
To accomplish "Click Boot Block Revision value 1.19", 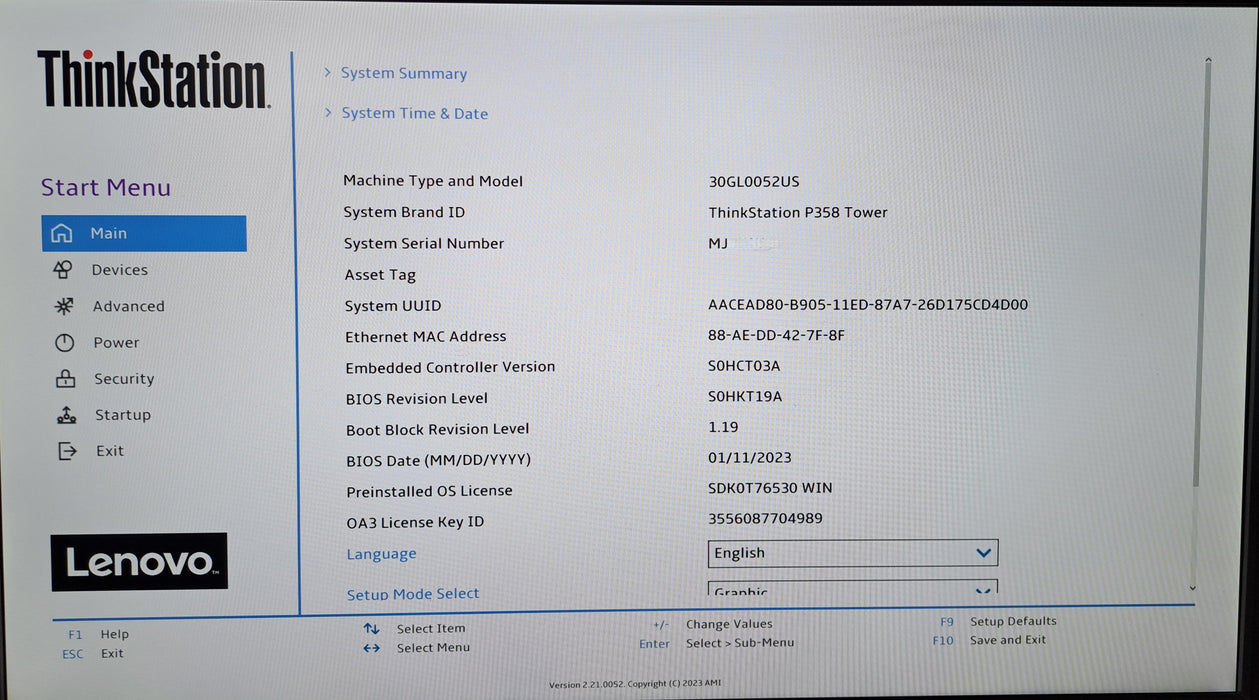I will point(723,427).
